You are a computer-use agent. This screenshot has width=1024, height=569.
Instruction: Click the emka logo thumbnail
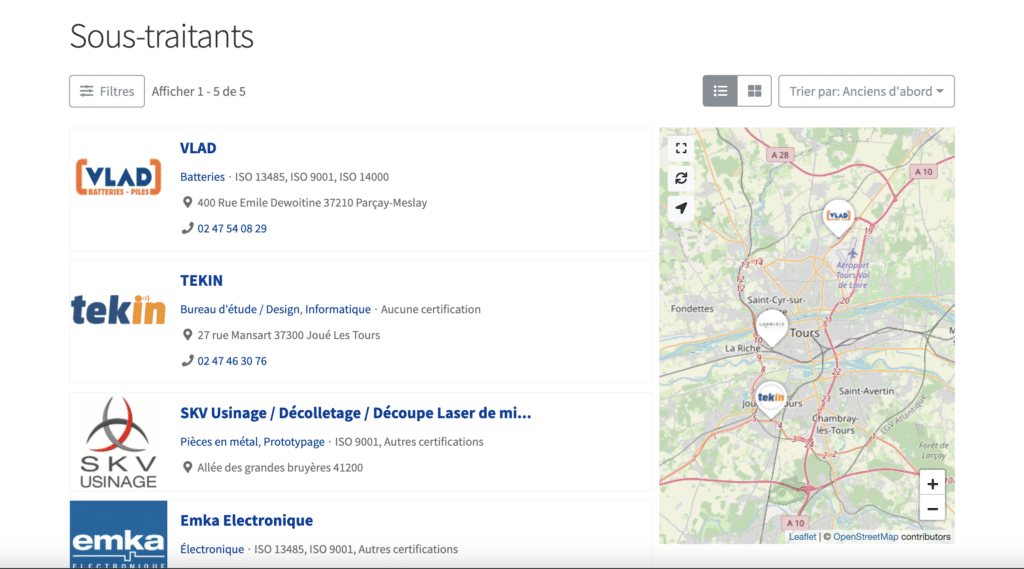[x=118, y=534]
